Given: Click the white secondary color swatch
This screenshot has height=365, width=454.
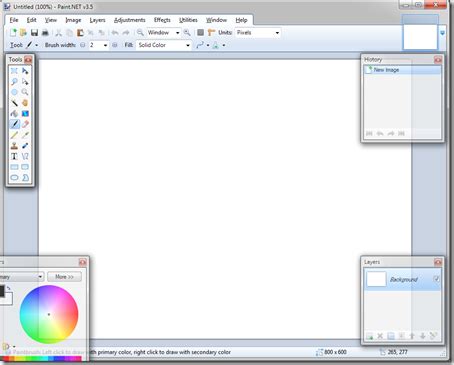Looking at the screenshot, I should [8, 299].
